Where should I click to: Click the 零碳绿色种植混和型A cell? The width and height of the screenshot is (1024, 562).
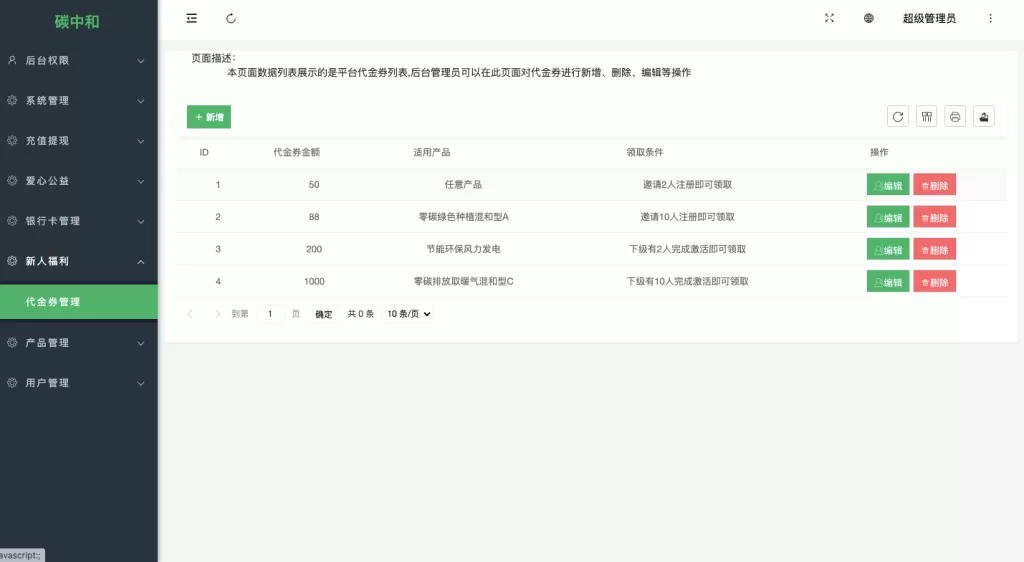pyautogui.click(x=464, y=217)
